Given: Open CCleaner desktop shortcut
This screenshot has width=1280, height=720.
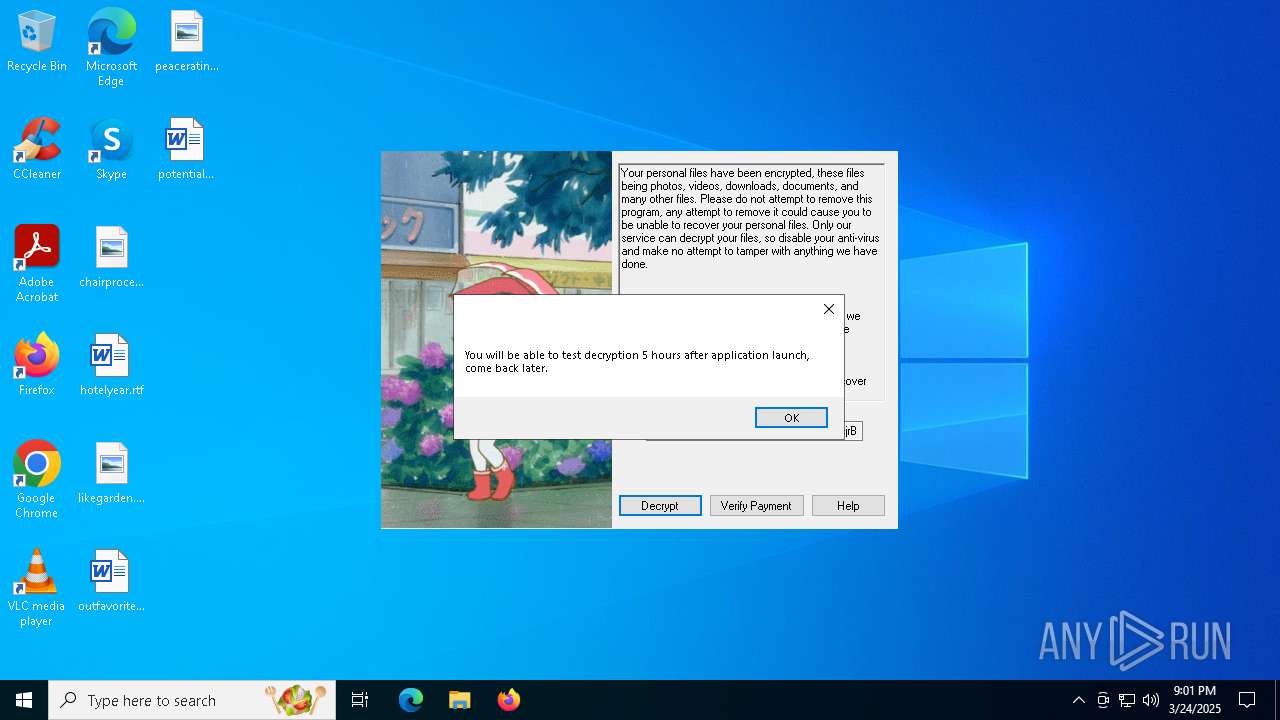Looking at the screenshot, I should point(37,149).
